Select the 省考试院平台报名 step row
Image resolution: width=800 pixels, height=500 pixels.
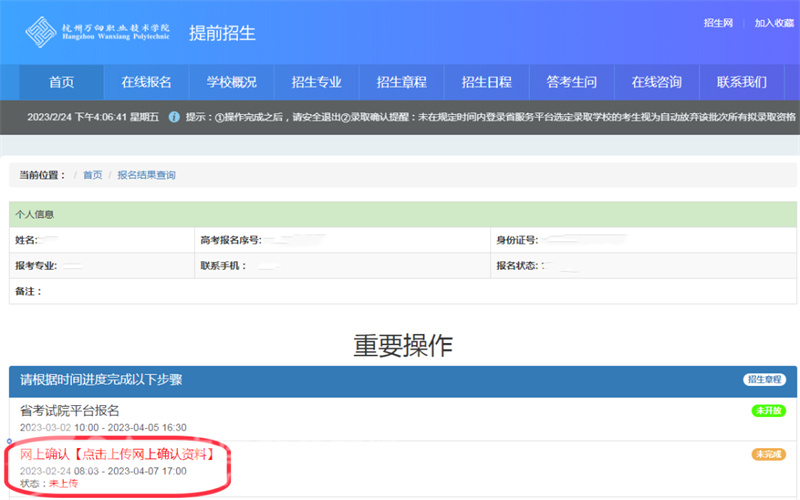(x=70, y=410)
